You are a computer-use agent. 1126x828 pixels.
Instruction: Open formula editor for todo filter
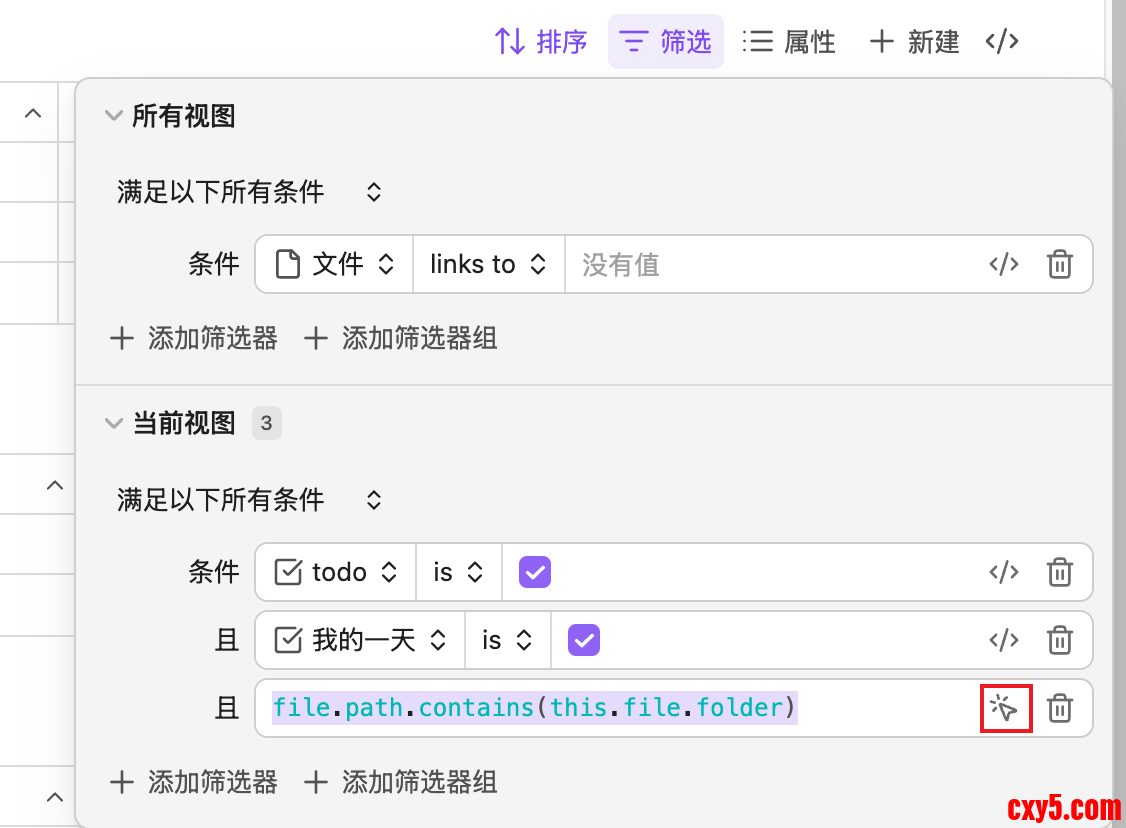[1003, 572]
